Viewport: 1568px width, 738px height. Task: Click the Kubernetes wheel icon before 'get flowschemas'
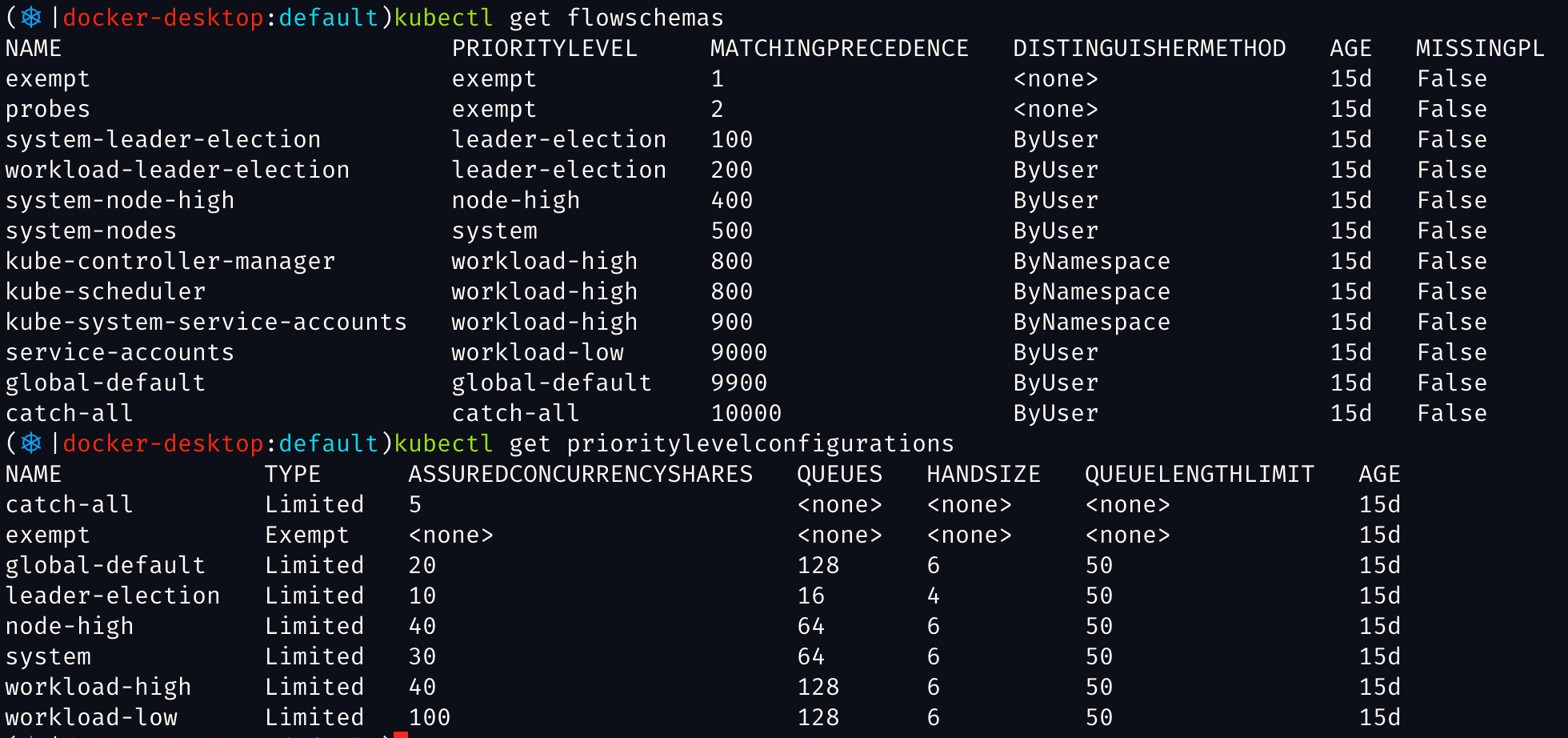pyautogui.click(x=31, y=17)
